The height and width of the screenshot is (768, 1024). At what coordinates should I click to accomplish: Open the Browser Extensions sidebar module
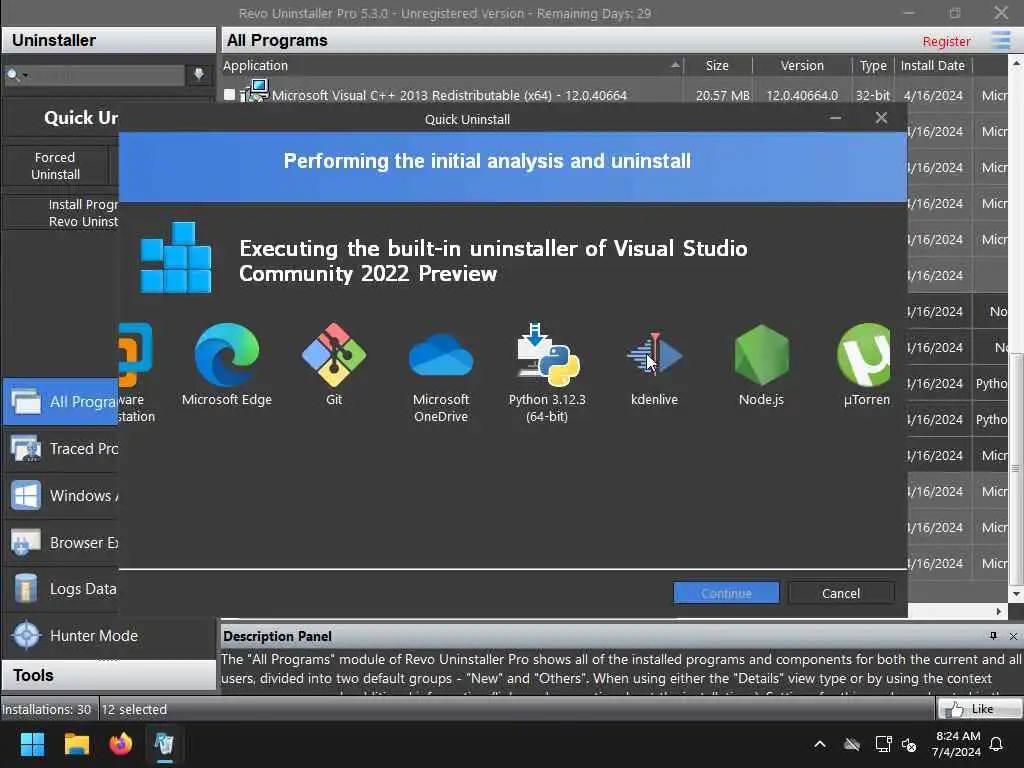[x=61, y=543]
